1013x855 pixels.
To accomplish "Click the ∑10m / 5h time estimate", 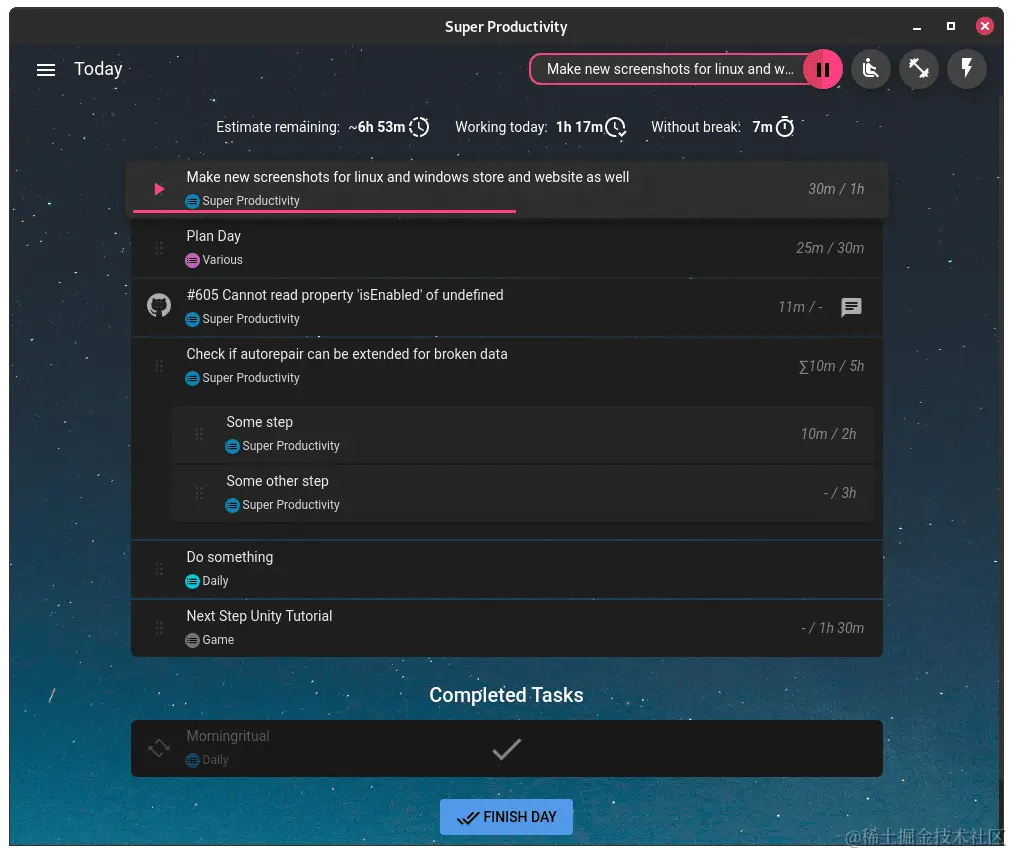I will 831,366.
